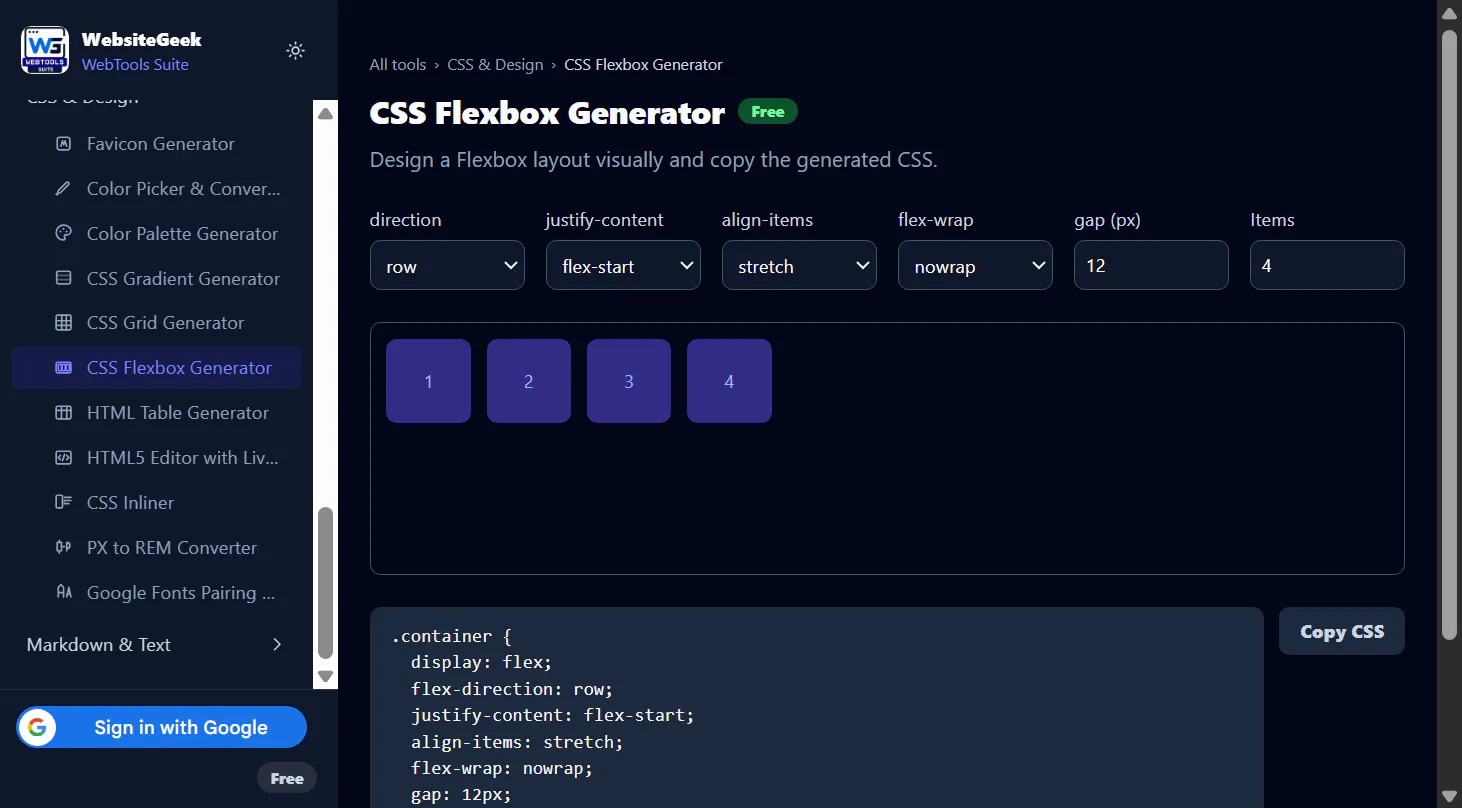The width and height of the screenshot is (1462, 808).
Task: Open the justify-content dropdown
Action: pos(623,265)
